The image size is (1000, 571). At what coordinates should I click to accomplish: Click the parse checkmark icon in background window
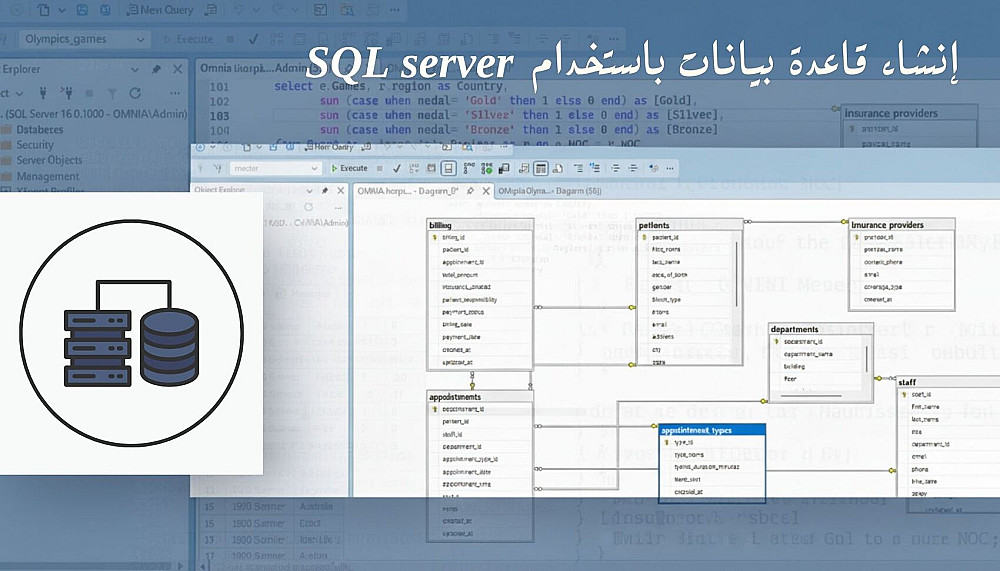(253, 40)
